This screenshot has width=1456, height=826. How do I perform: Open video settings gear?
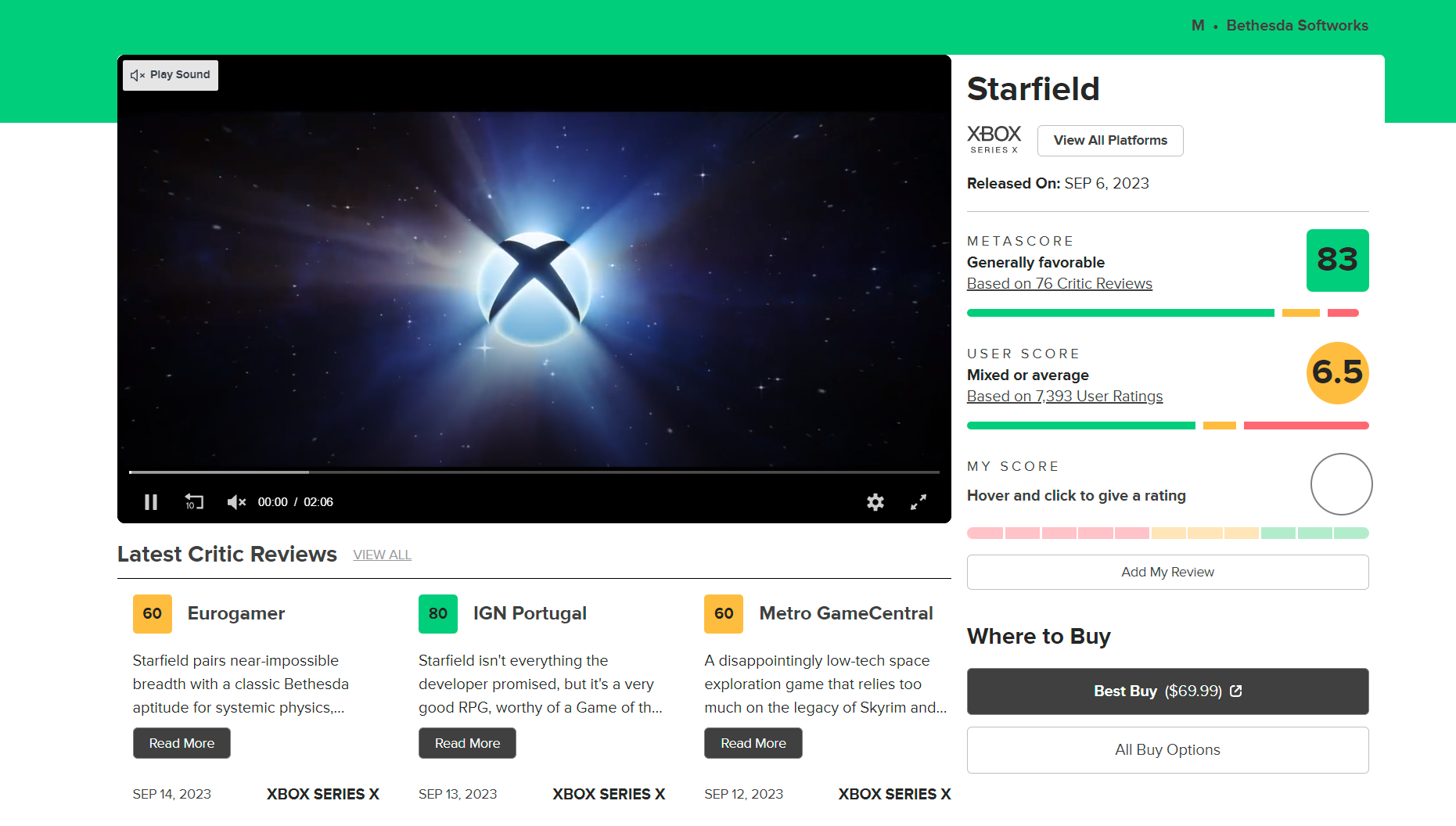click(x=875, y=502)
